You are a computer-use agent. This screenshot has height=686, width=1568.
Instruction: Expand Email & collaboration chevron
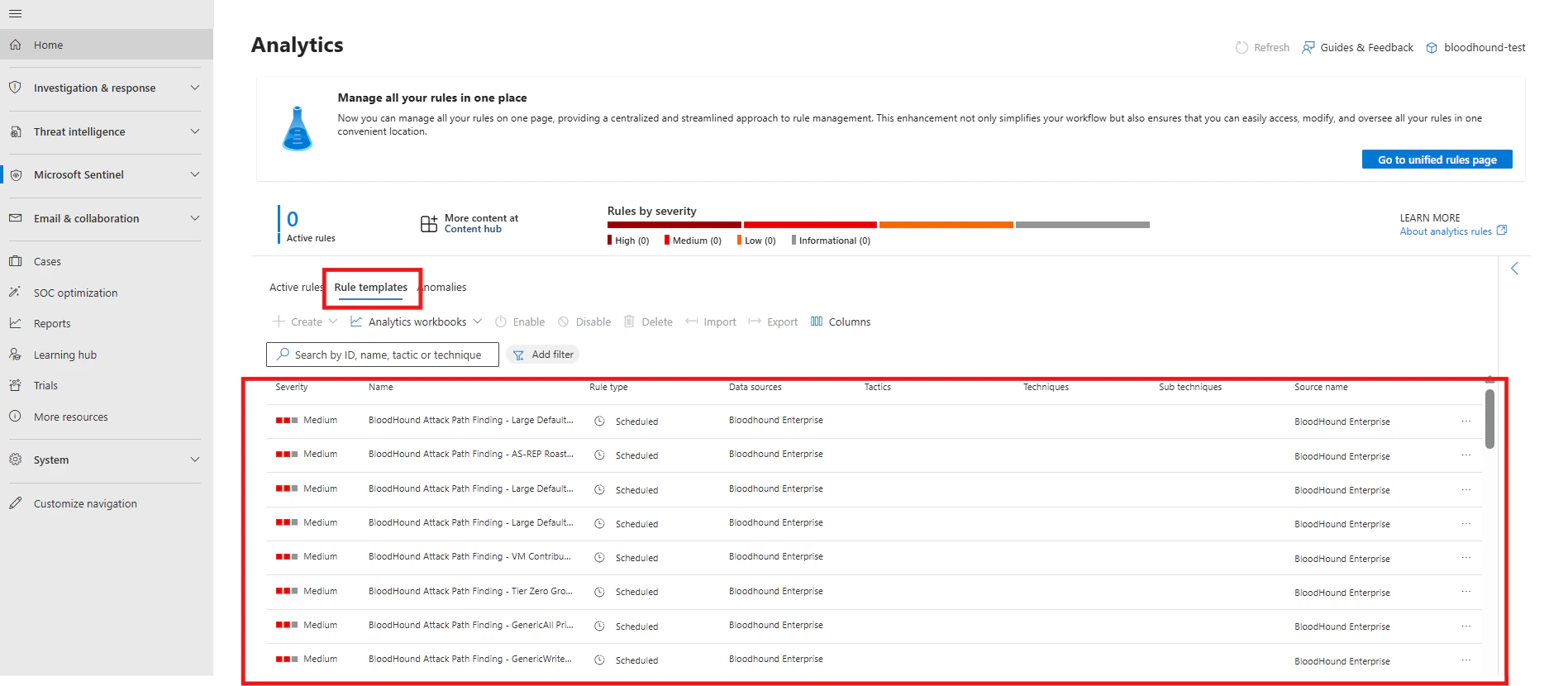click(x=195, y=218)
